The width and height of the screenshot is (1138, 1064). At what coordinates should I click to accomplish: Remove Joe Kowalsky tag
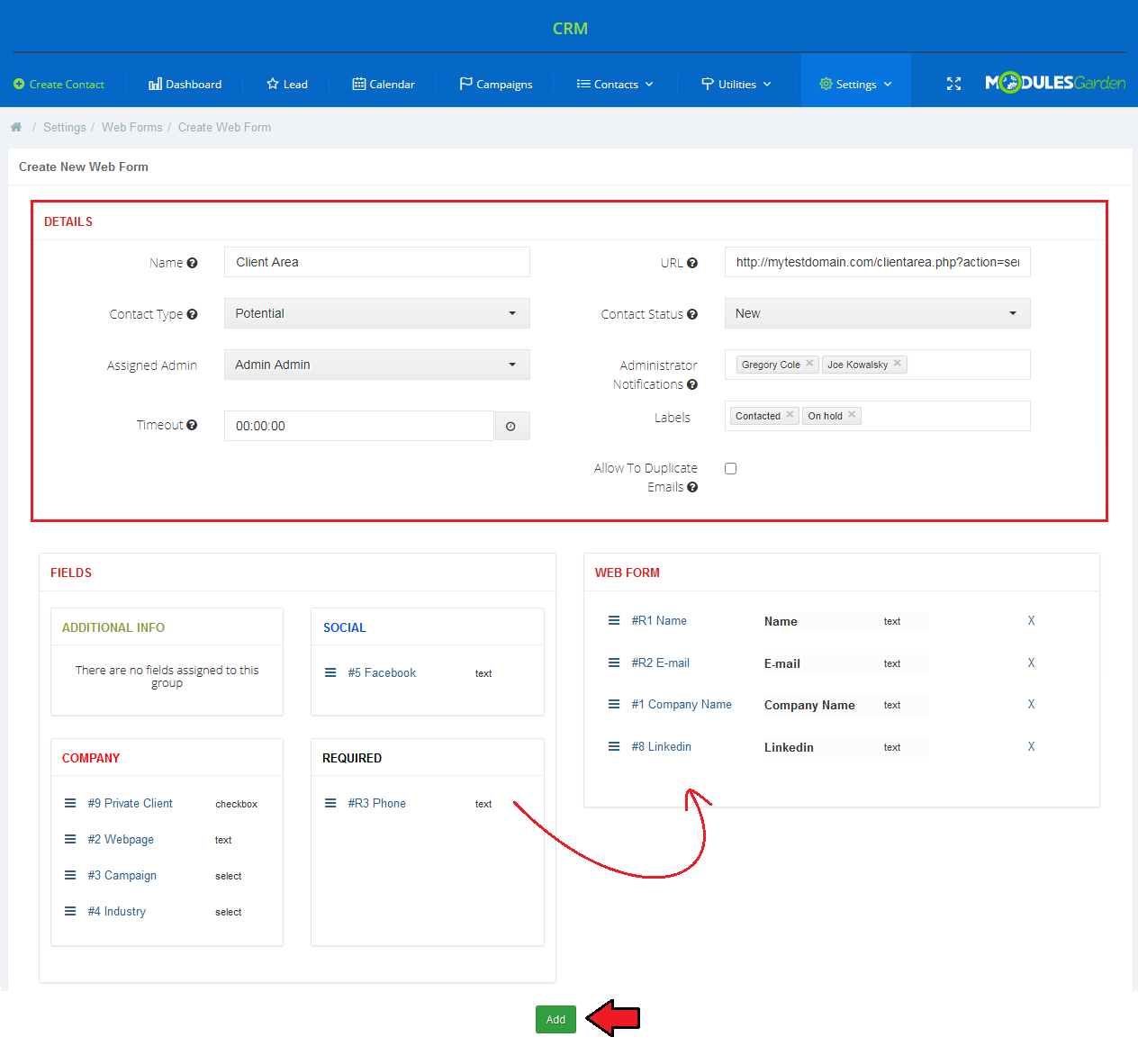pos(898,364)
